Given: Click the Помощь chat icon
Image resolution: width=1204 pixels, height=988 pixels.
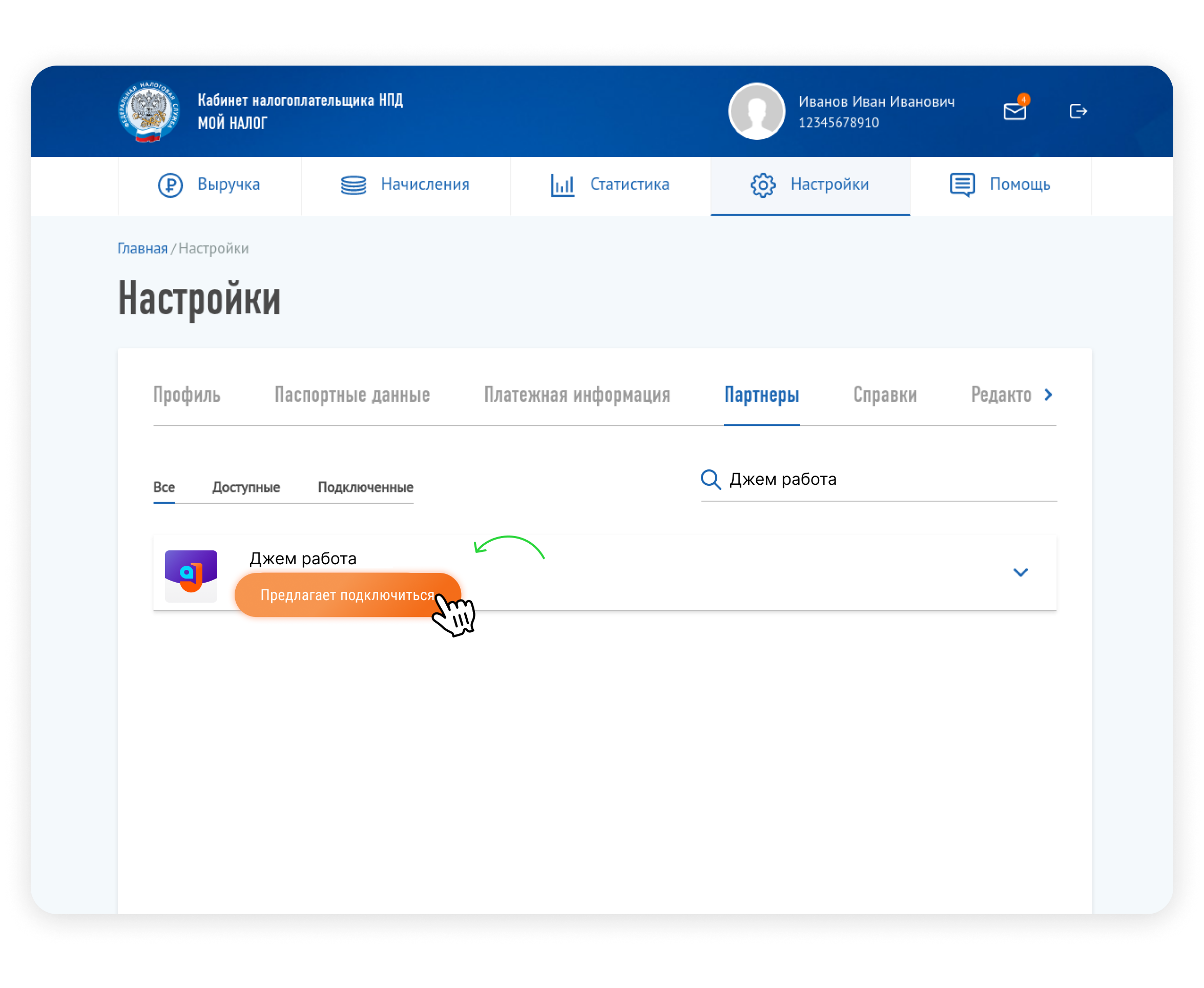Looking at the screenshot, I should click(x=962, y=185).
